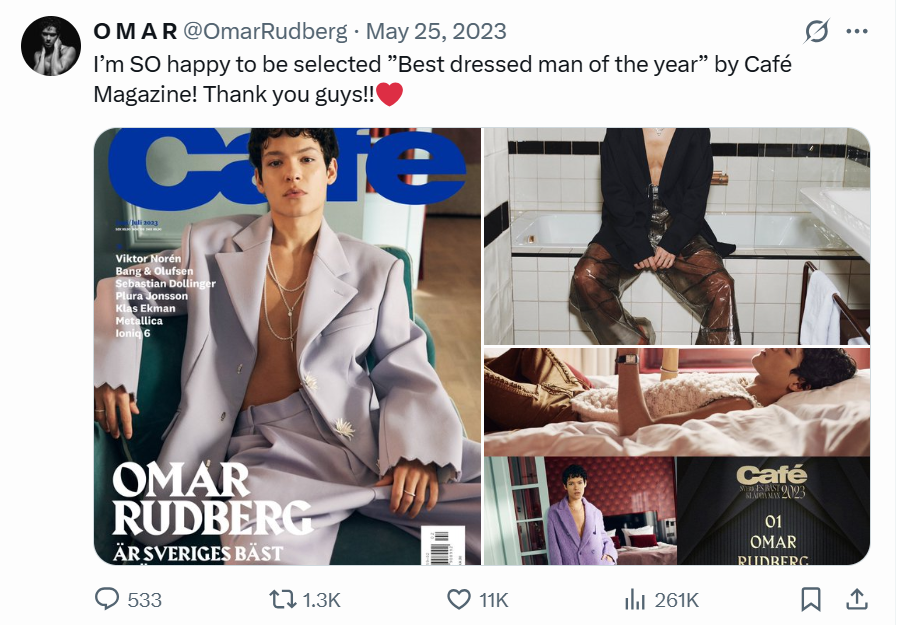This screenshot has width=900, height=625.
Task: Click the Grok slashed-circle icon
Action: coord(816,32)
